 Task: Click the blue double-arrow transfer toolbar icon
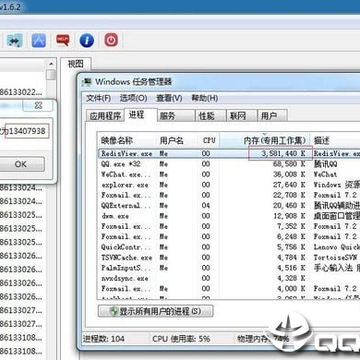coord(14,41)
